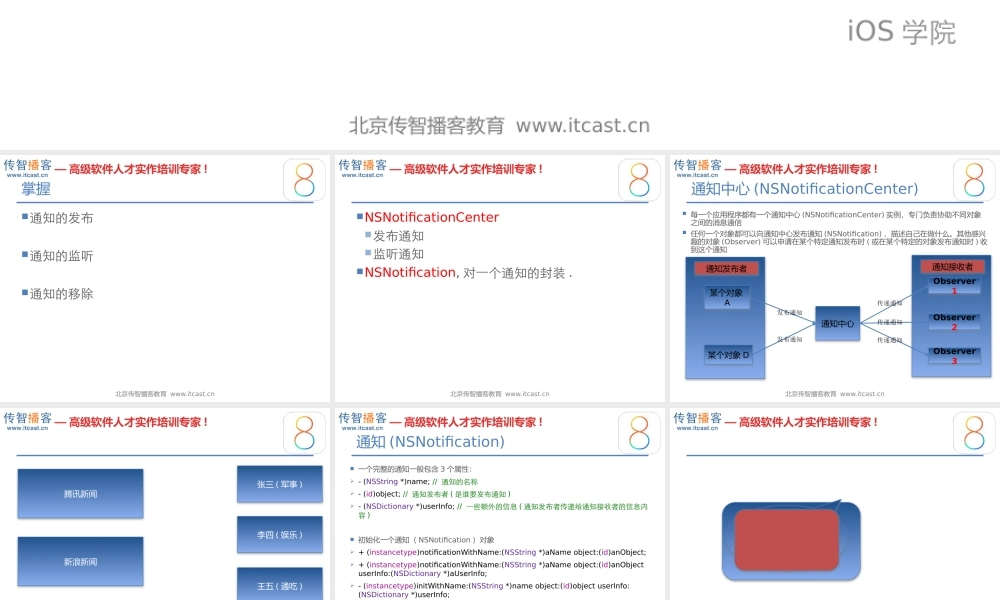
Task: Click the iOS 8 icon on the 通知 (NSNotification) slide
Action: [x=640, y=433]
